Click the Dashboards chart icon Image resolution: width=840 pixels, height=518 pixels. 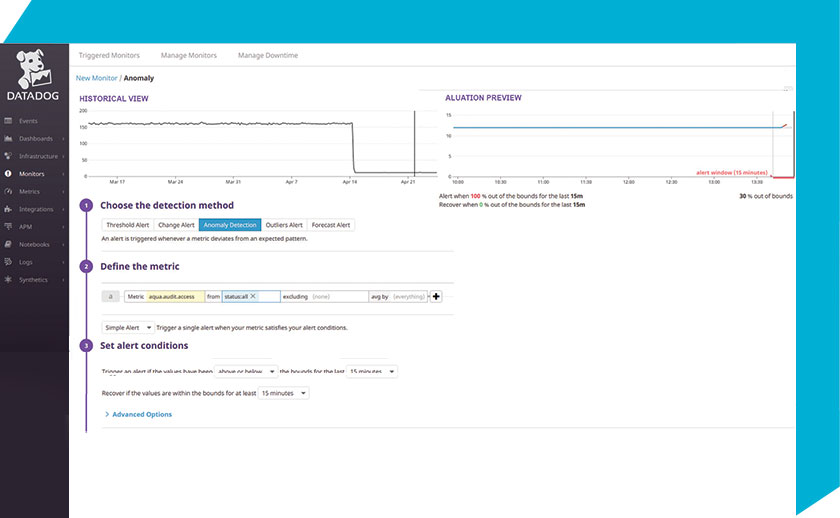pyautogui.click(x=8, y=139)
